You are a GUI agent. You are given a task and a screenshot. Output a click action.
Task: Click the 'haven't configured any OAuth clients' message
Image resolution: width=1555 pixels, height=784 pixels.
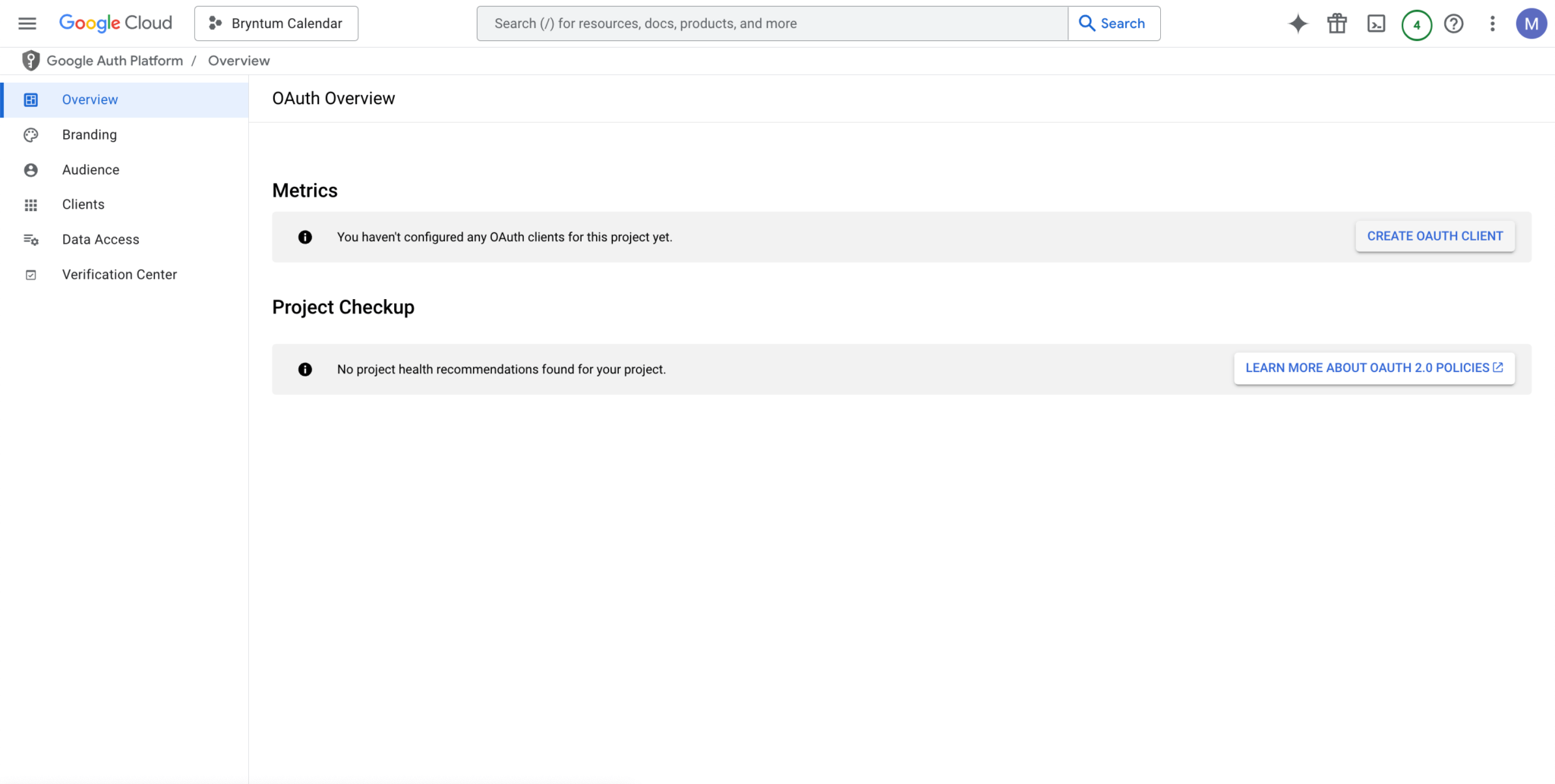point(505,237)
